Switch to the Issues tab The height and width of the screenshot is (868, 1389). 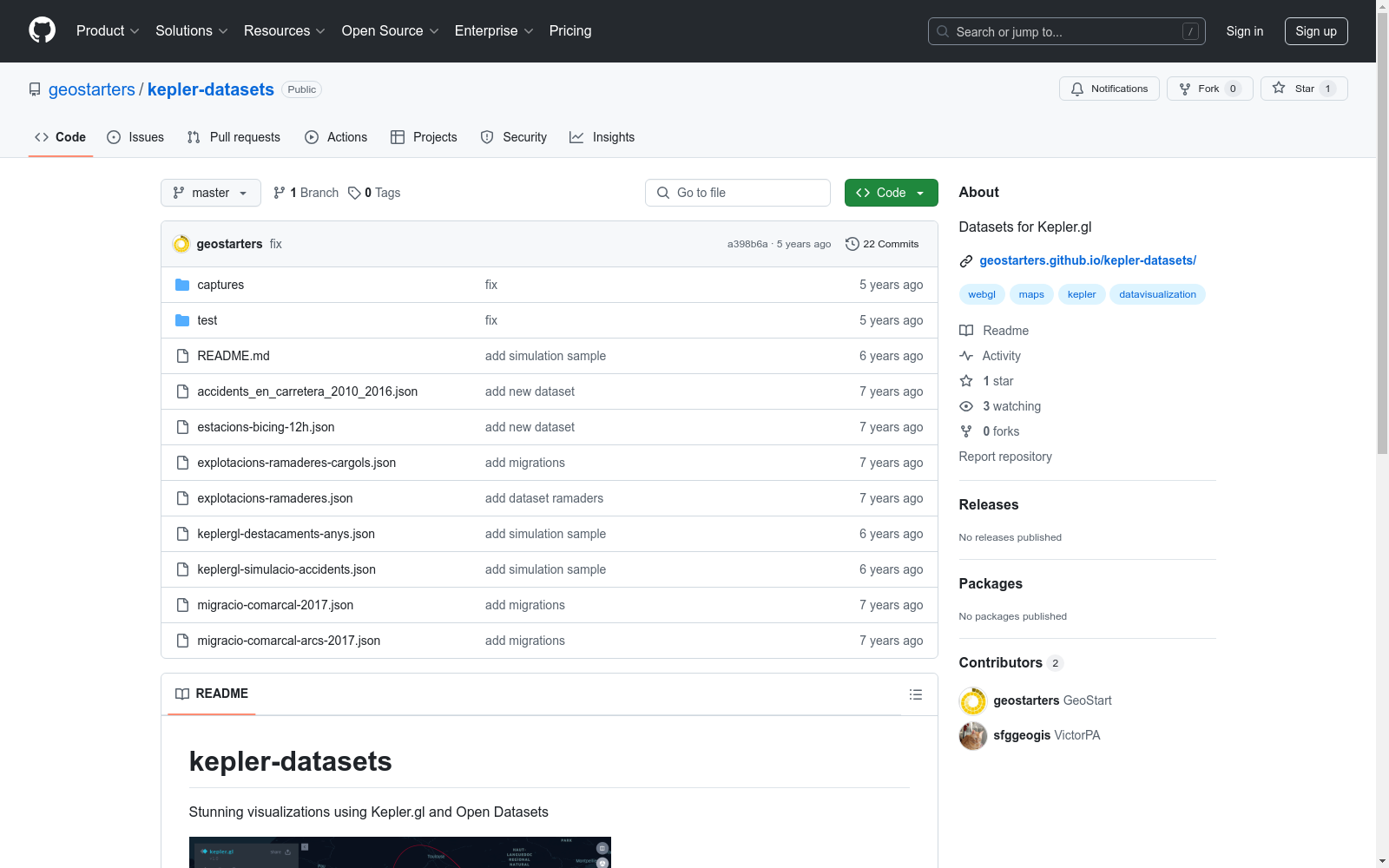[x=135, y=137]
